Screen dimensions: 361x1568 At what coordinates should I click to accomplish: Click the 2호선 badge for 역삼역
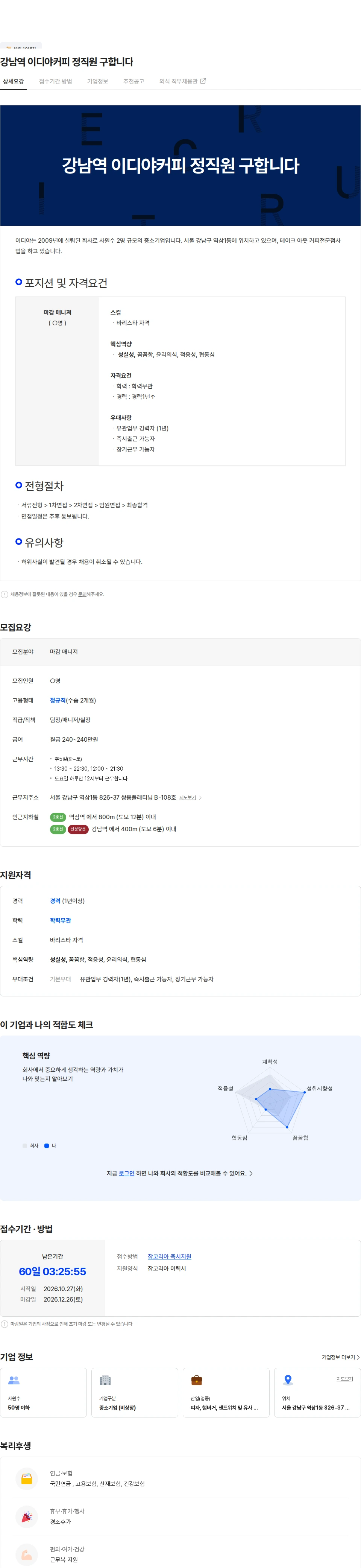point(58,817)
